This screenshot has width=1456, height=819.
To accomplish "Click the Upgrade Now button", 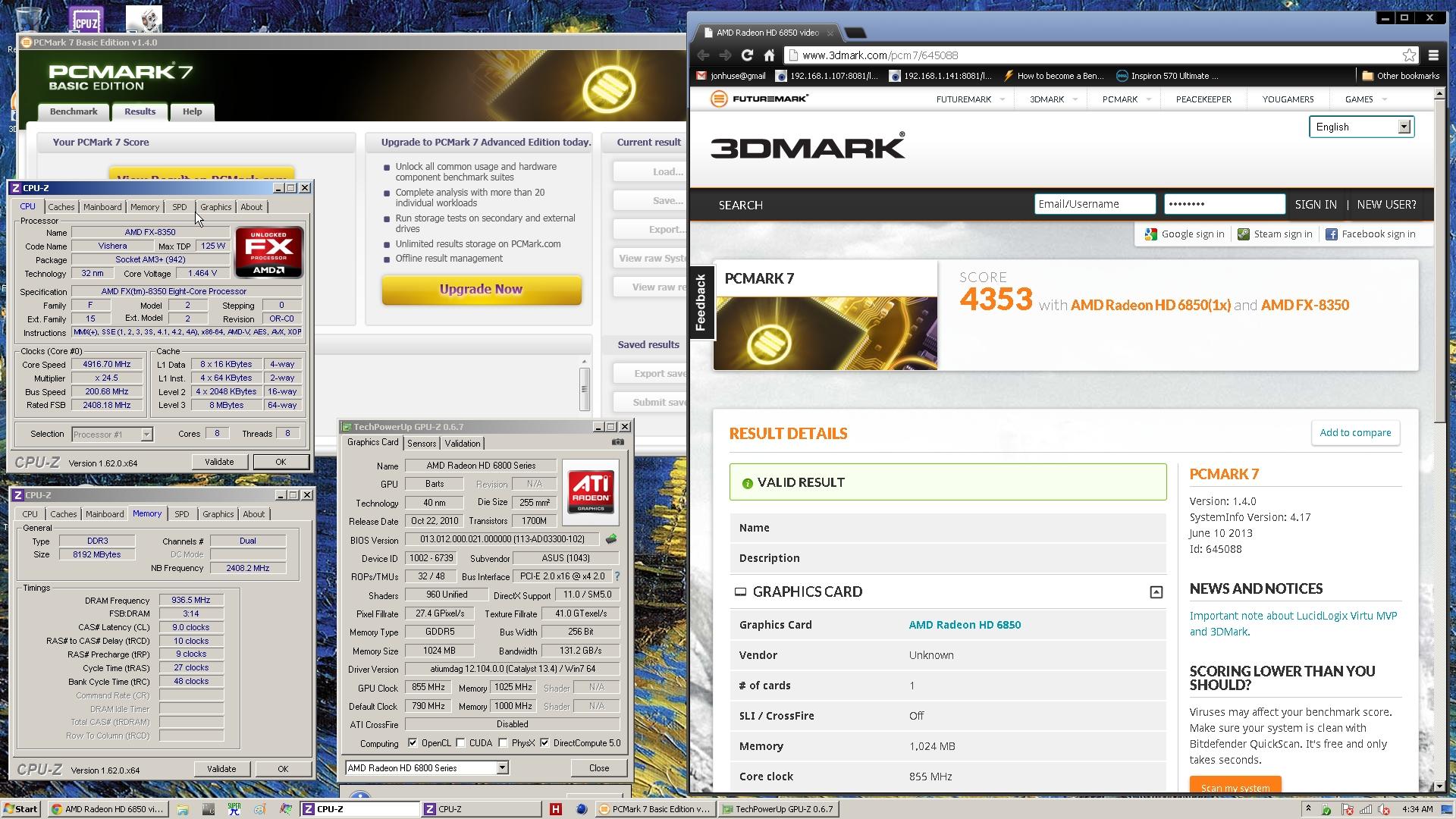I will point(482,289).
